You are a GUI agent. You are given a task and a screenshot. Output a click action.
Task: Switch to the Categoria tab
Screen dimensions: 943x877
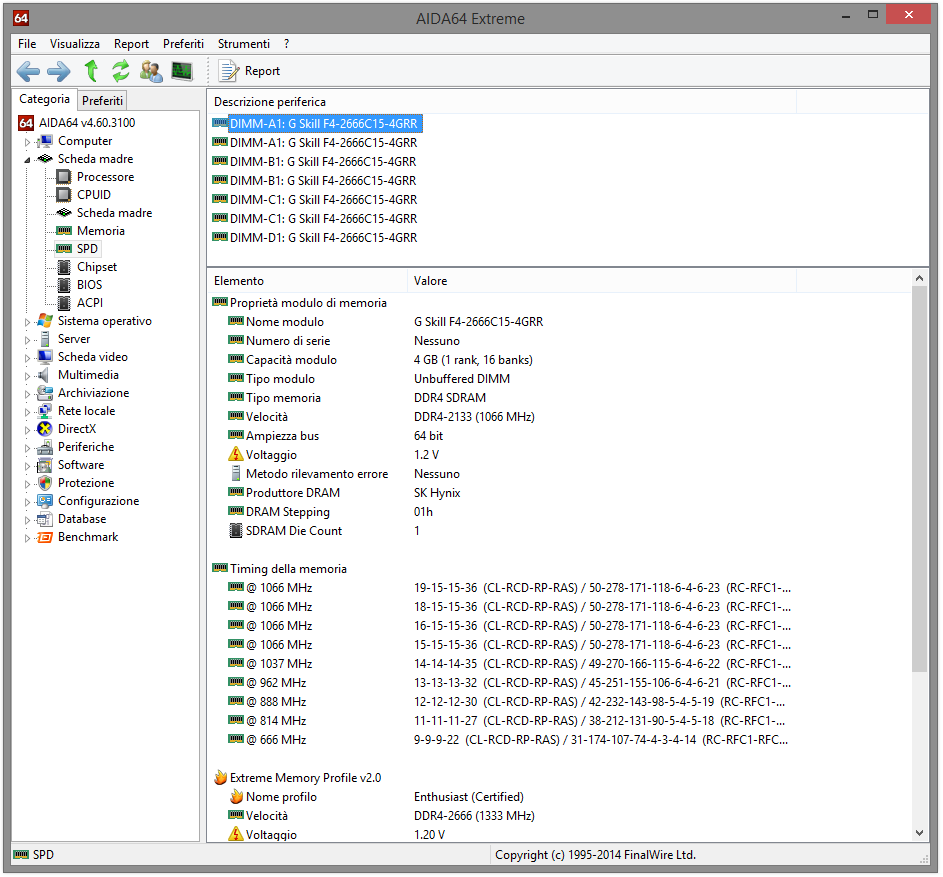pyautogui.click(x=45, y=99)
